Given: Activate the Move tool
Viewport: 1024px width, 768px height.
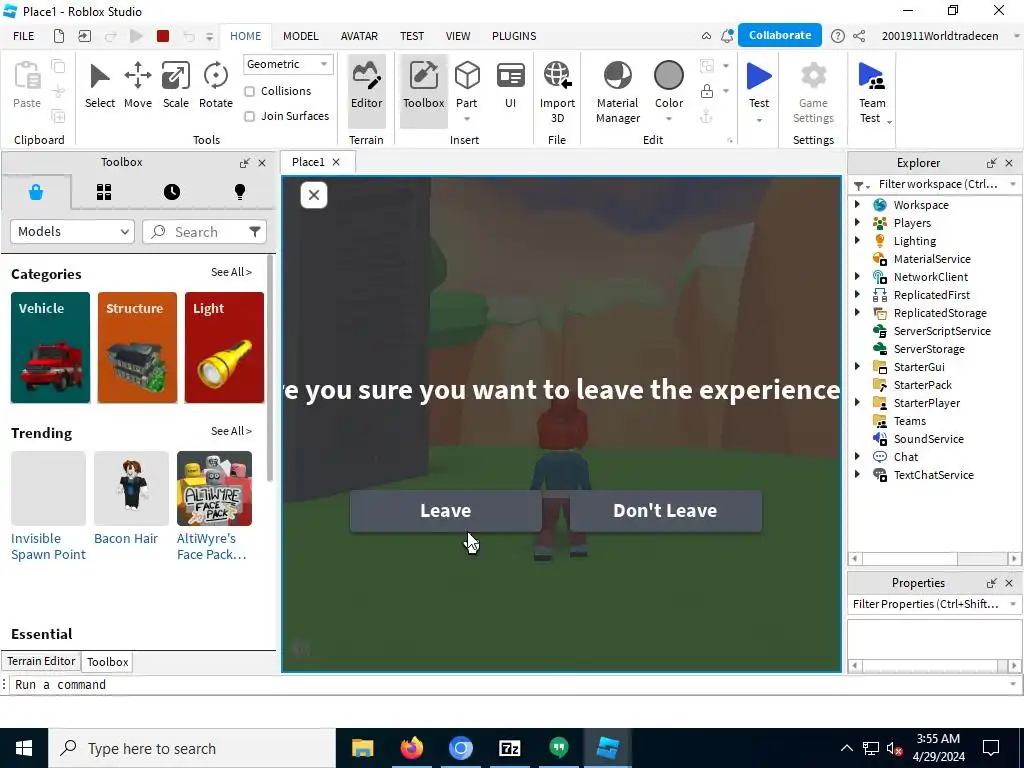Looking at the screenshot, I should (x=138, y=86).
